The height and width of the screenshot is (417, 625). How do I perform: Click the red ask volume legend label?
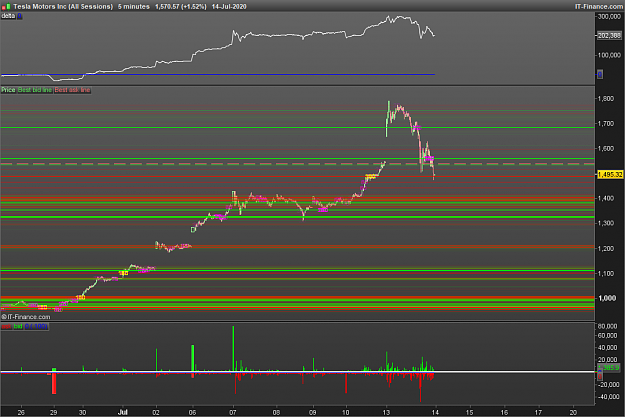[6, 327]
